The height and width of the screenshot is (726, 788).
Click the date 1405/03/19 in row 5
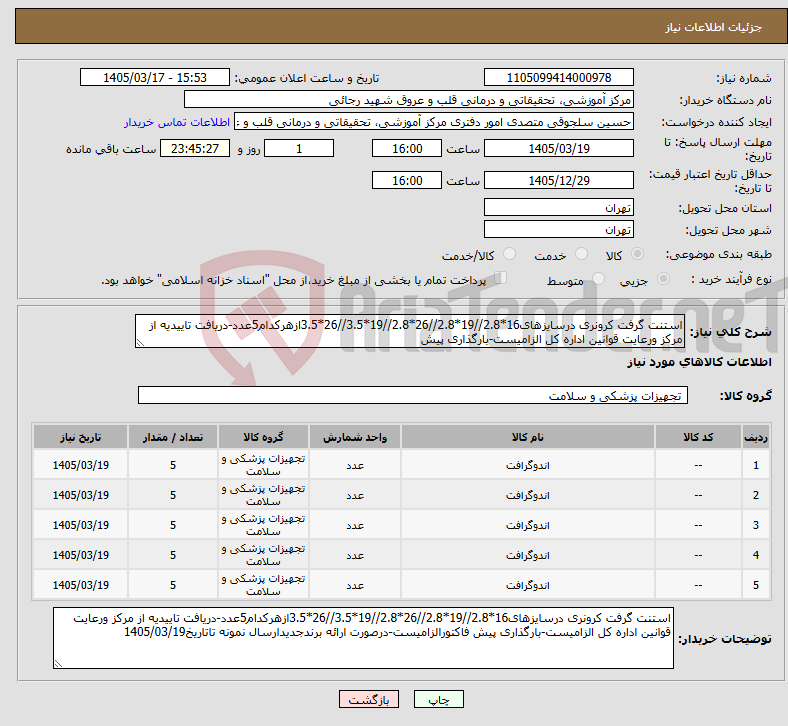tap(80, 586)
